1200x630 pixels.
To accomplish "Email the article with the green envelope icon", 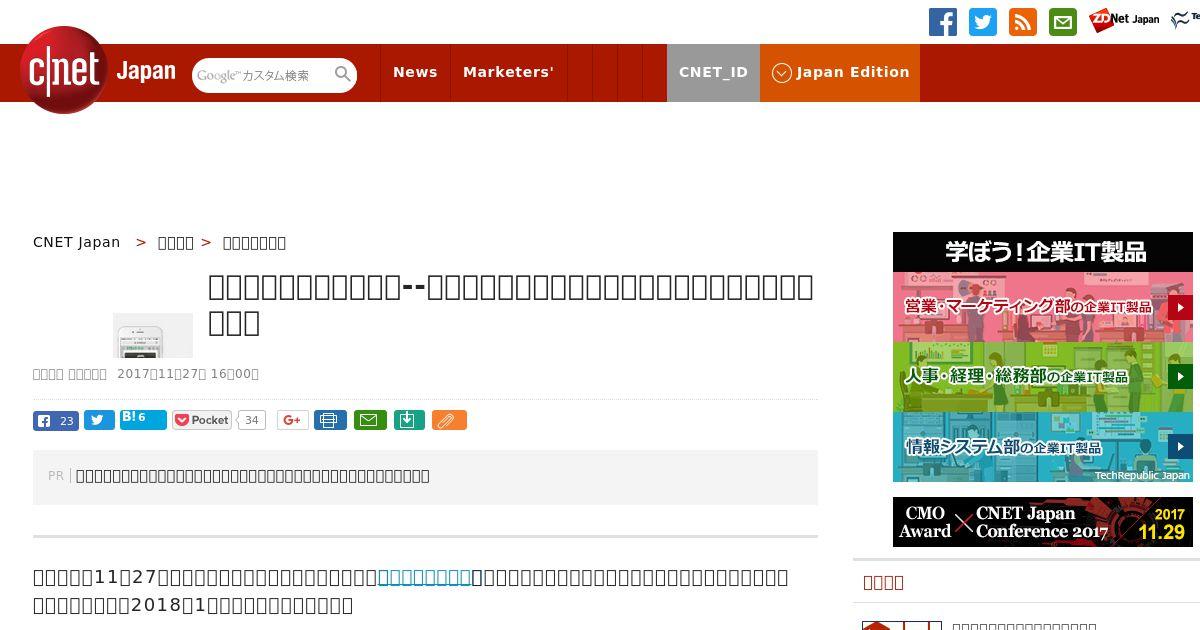I will 370,420.
